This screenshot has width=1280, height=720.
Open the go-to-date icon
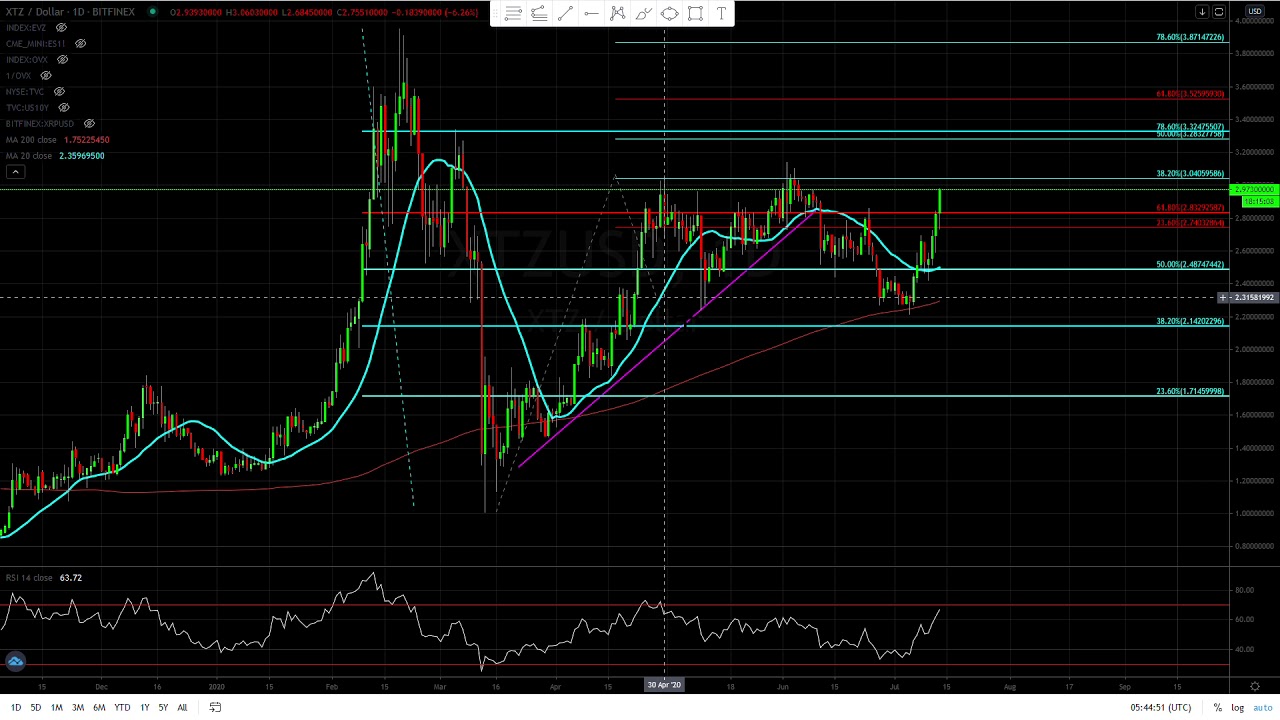(x=215, y=707)
